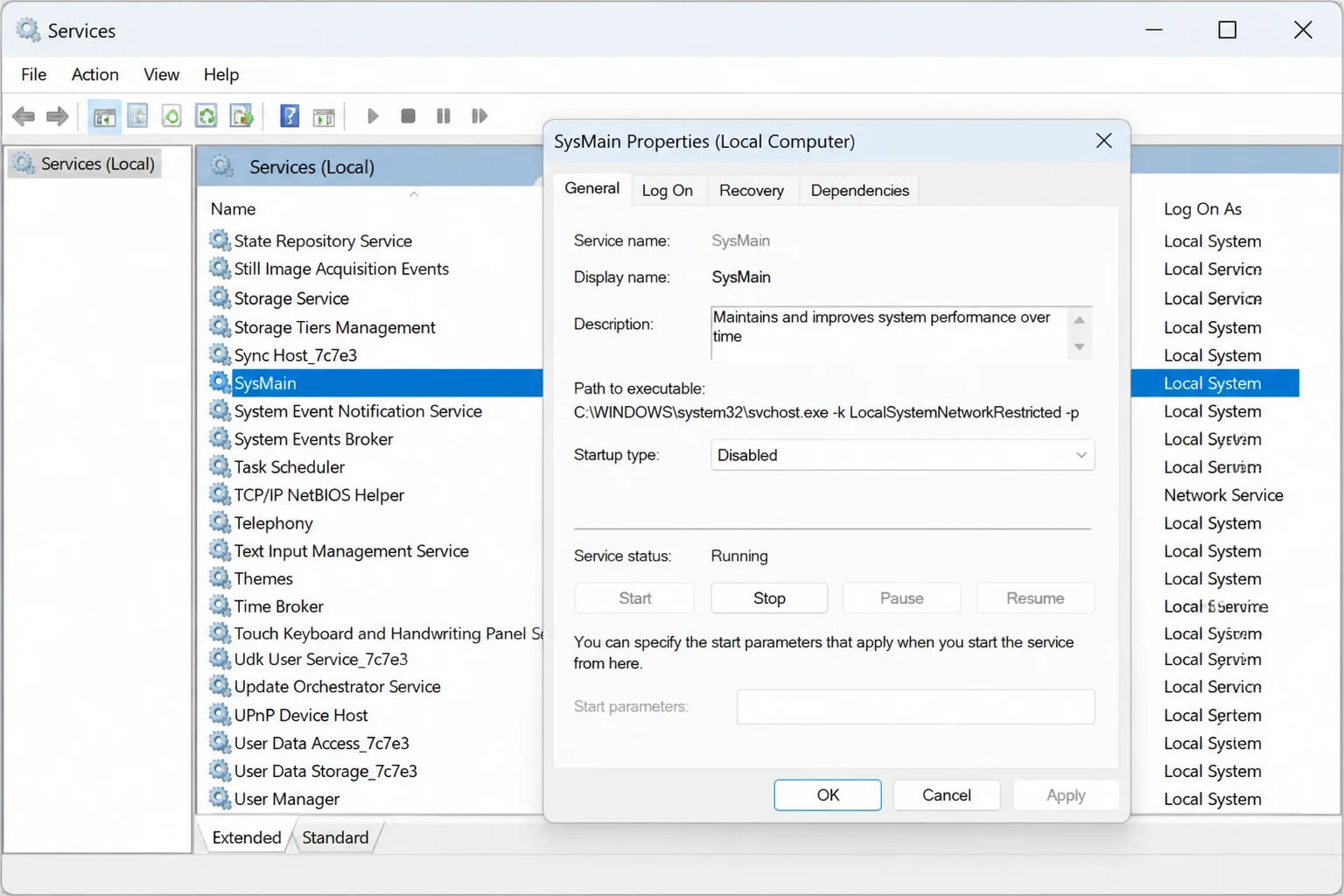
Task: Click the Stop Service square icon
Action: pos(408,115)
